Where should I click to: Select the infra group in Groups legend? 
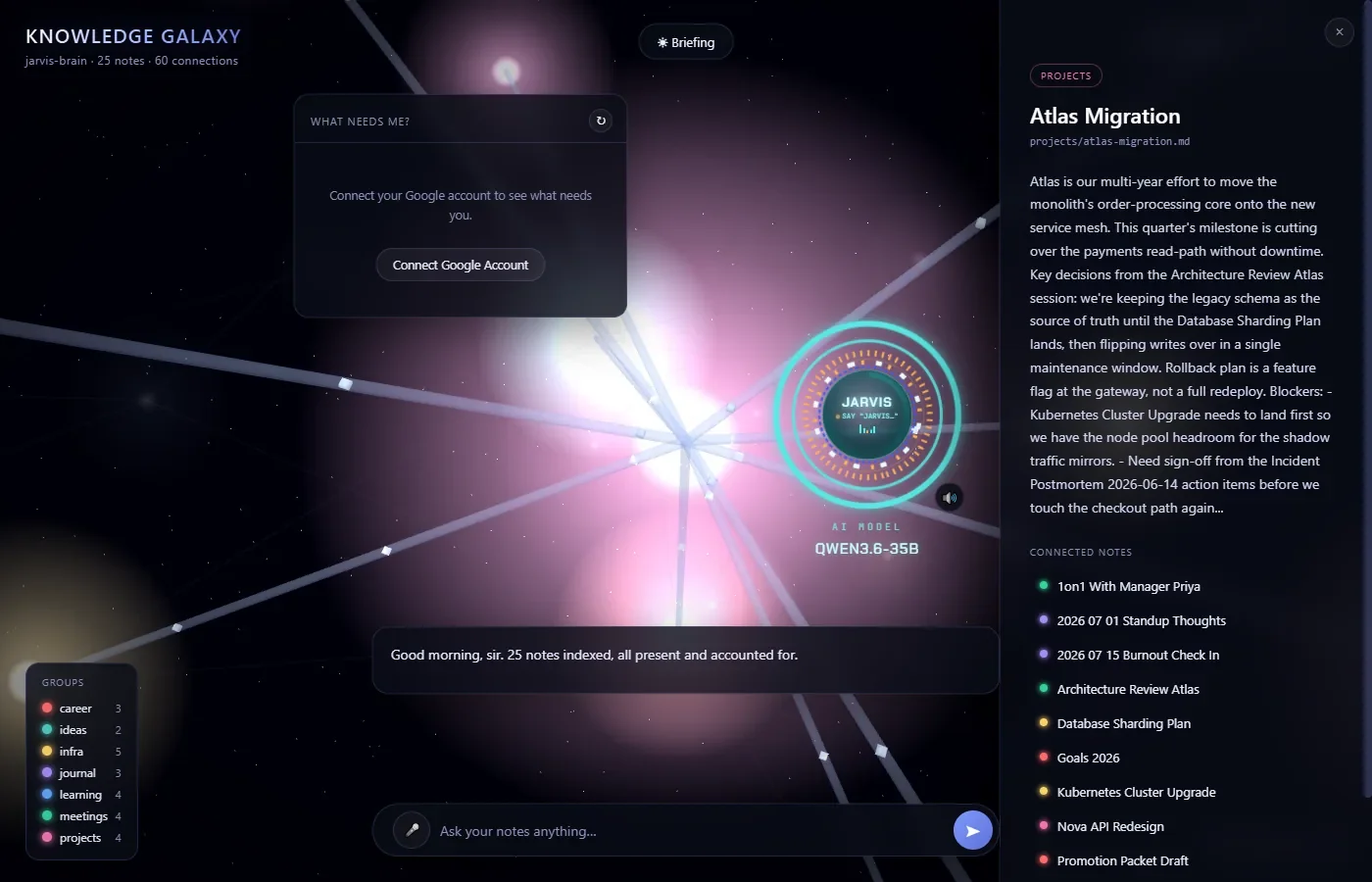coord(81,751)
